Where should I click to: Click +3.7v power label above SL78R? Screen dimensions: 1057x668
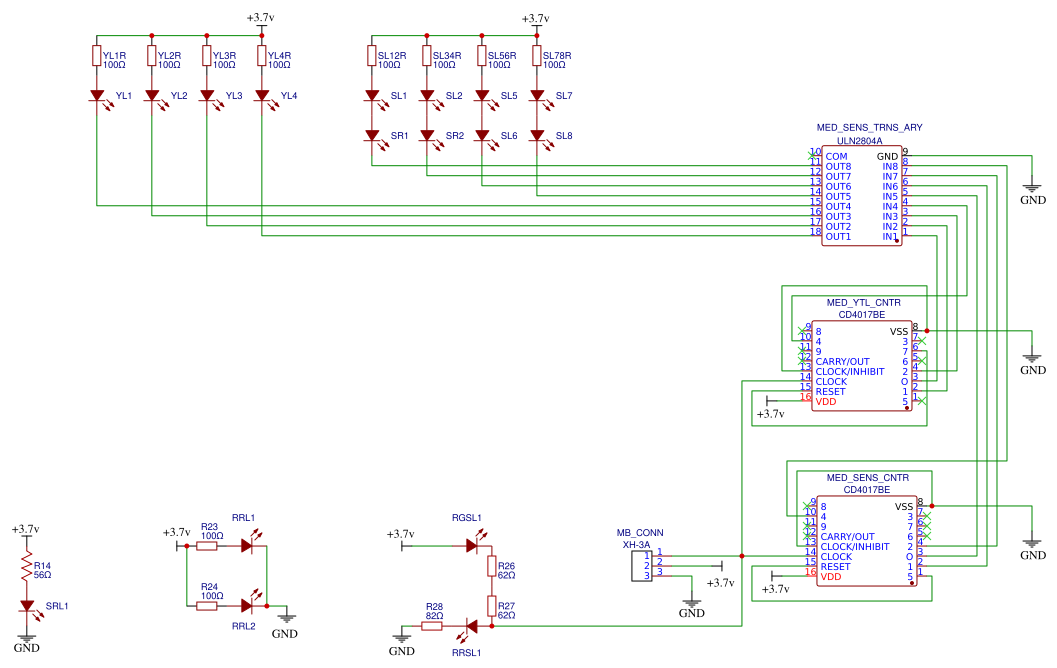(535, 18)
